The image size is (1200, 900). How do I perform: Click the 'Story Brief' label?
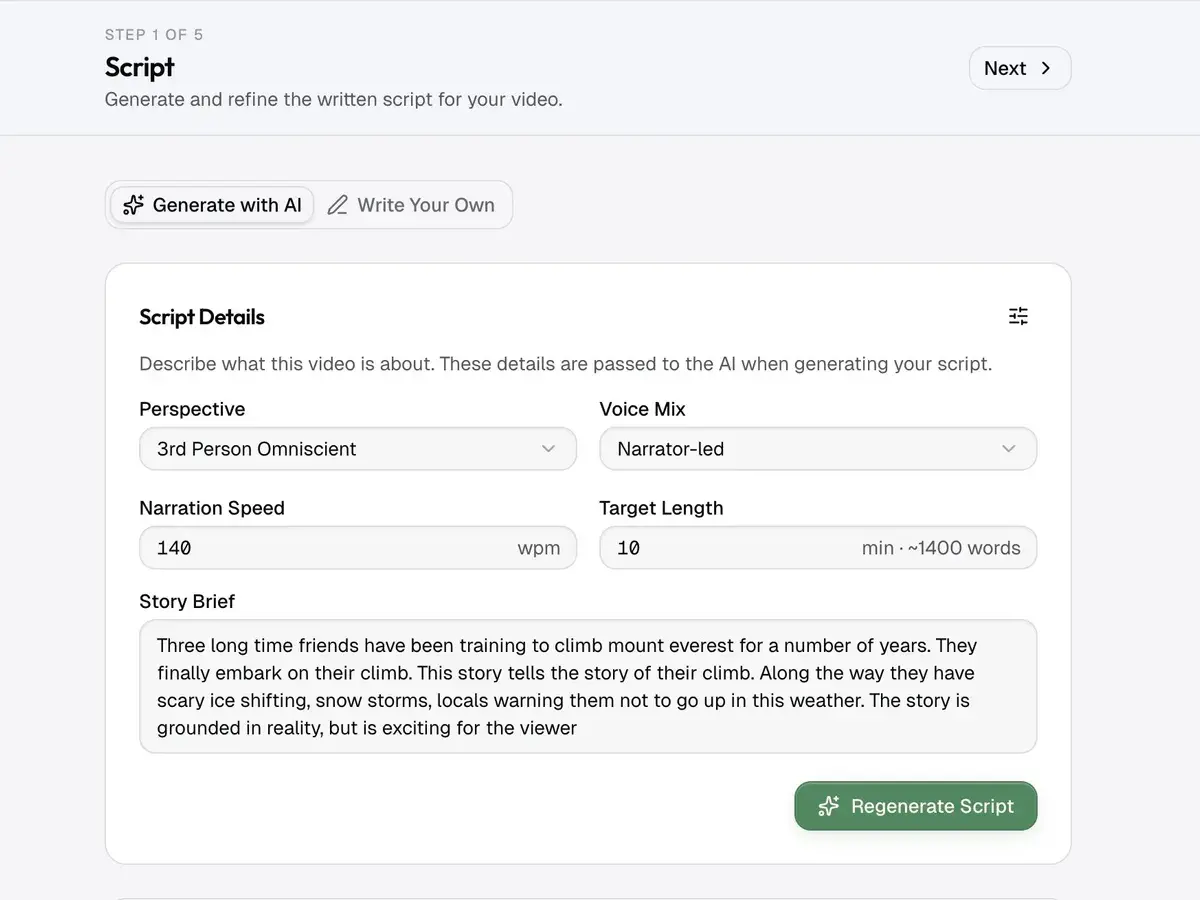(x=187, y=601)
